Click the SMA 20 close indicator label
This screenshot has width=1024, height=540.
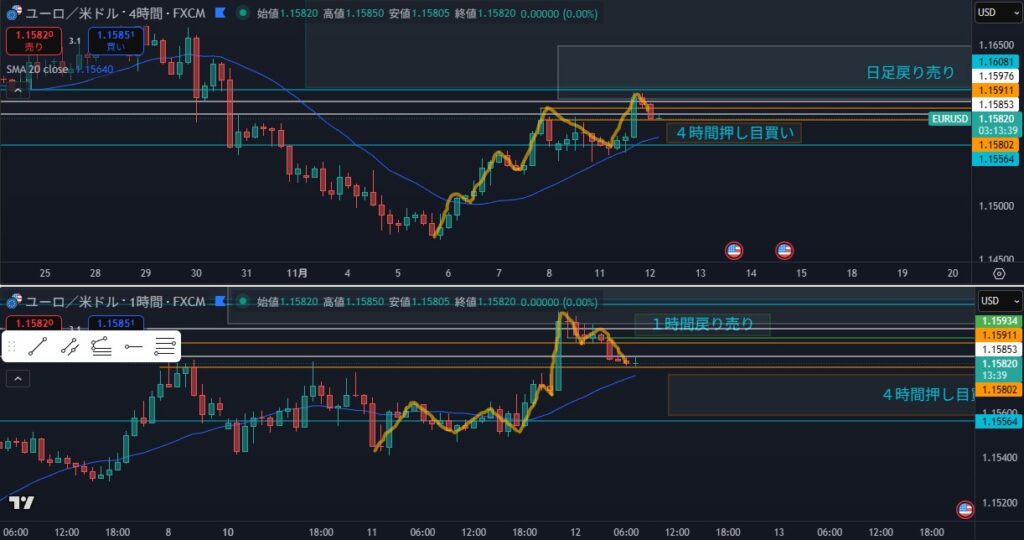38,69
